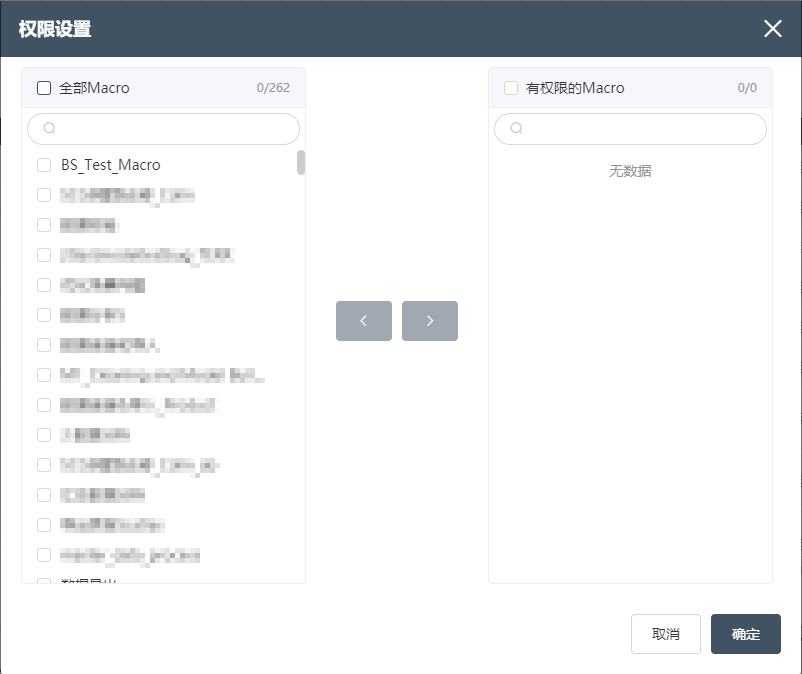Toggle the 有权限的Macro header checkbox

click(x=511, y=88)
